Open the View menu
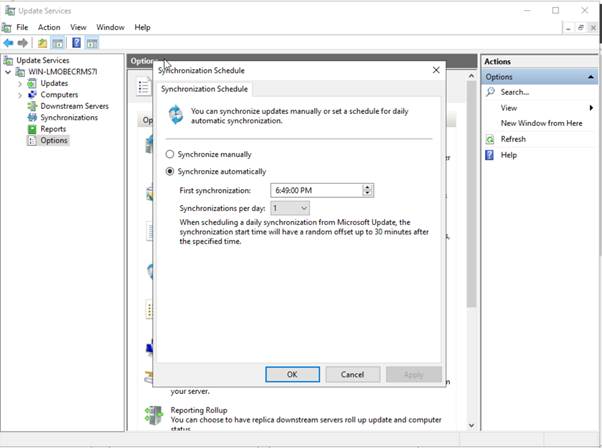Screen dimensions: 602x448 pyautogui.click(x=78, y=27)
